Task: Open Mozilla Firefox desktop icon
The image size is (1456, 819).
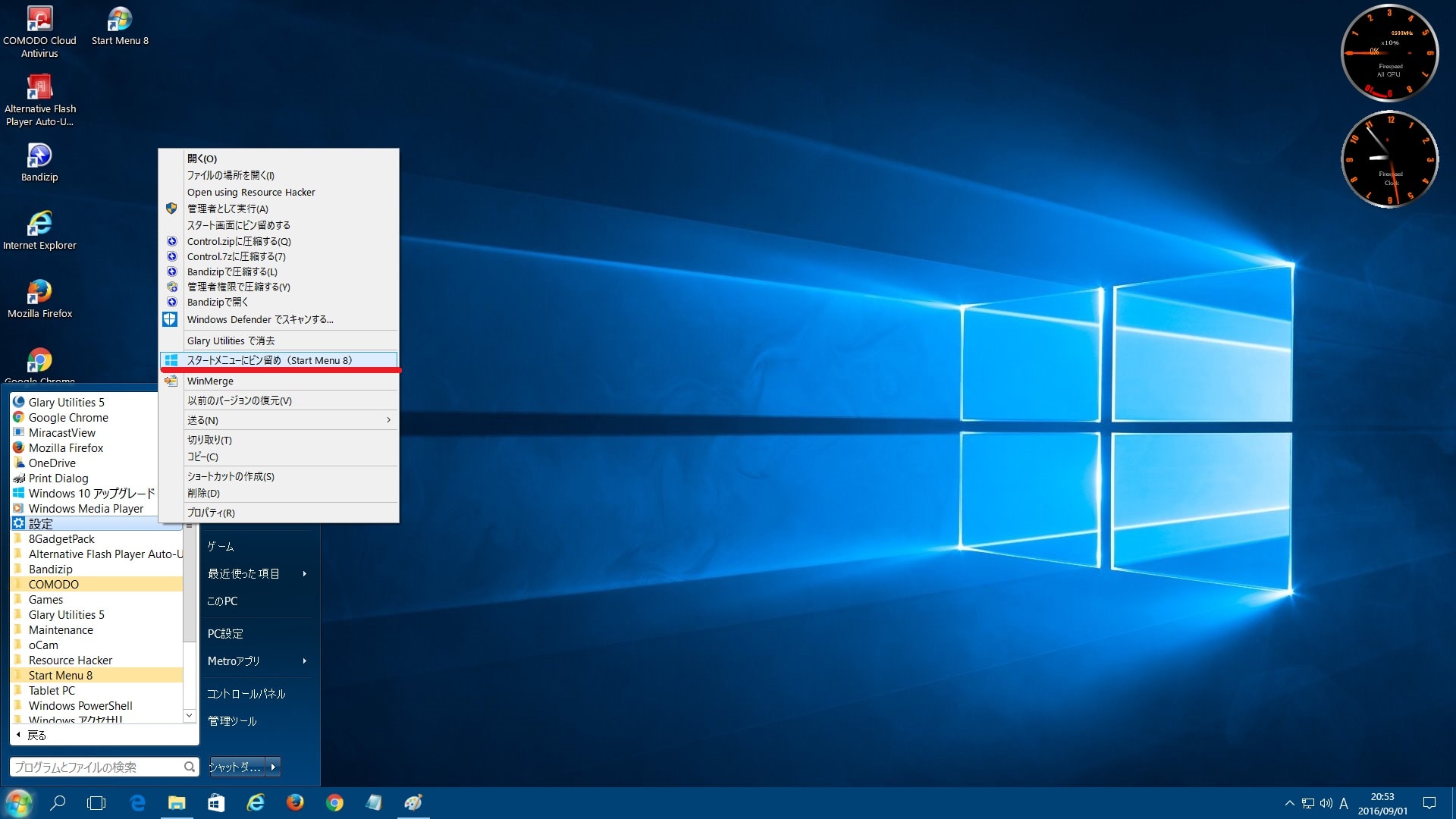Action: (x=39, y=299)
